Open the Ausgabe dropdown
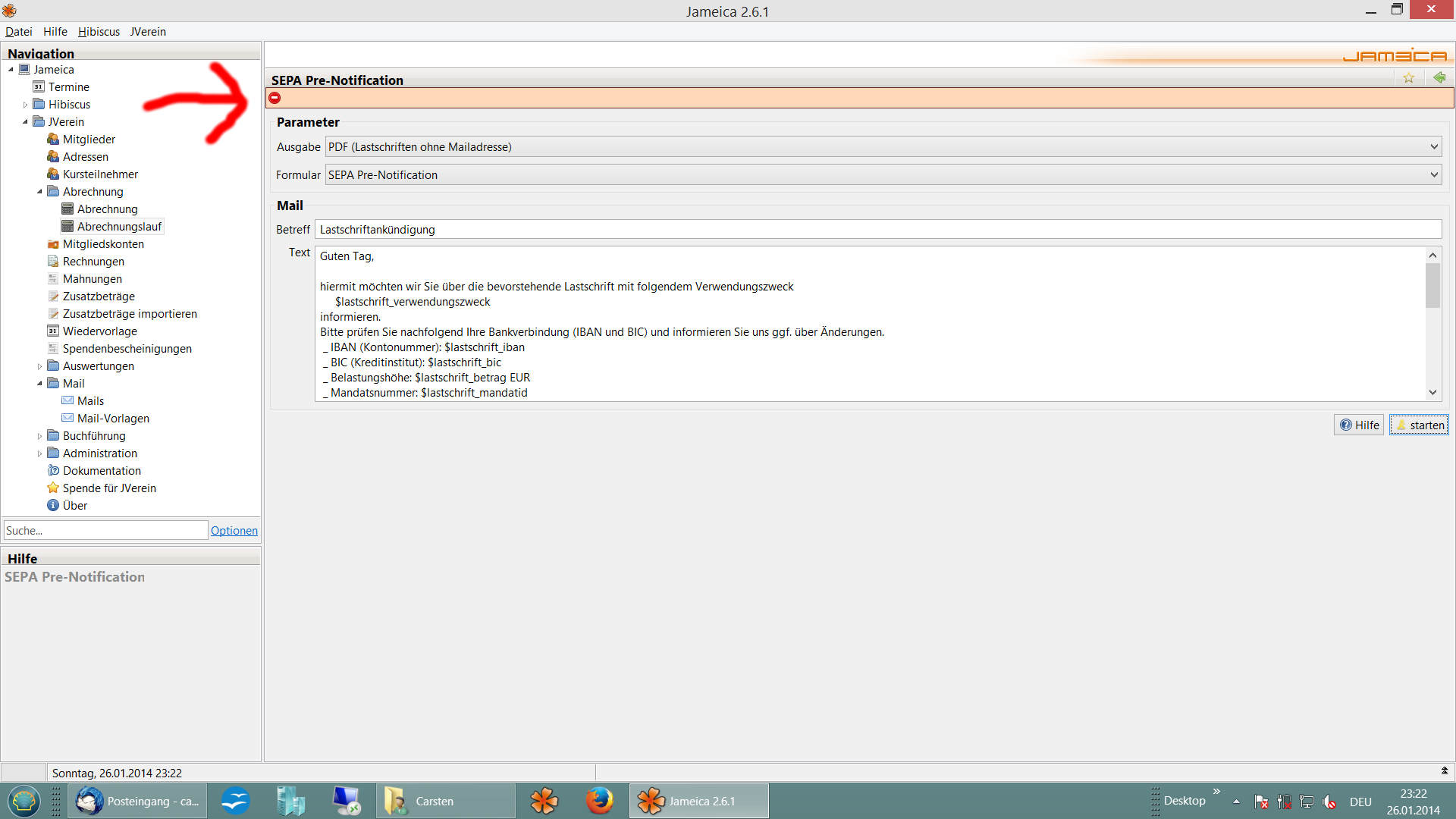The image size is (1456, 819). (x=883, y=147)
